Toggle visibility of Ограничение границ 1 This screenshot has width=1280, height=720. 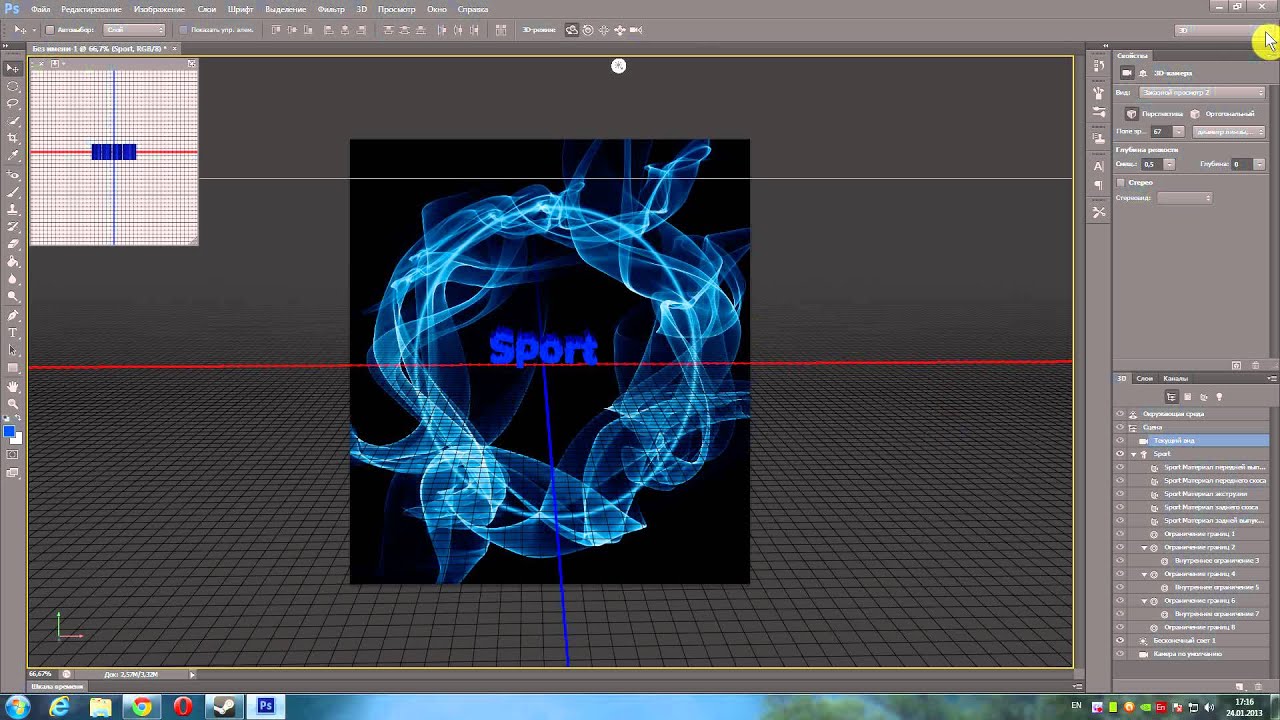pos(1120,534)
